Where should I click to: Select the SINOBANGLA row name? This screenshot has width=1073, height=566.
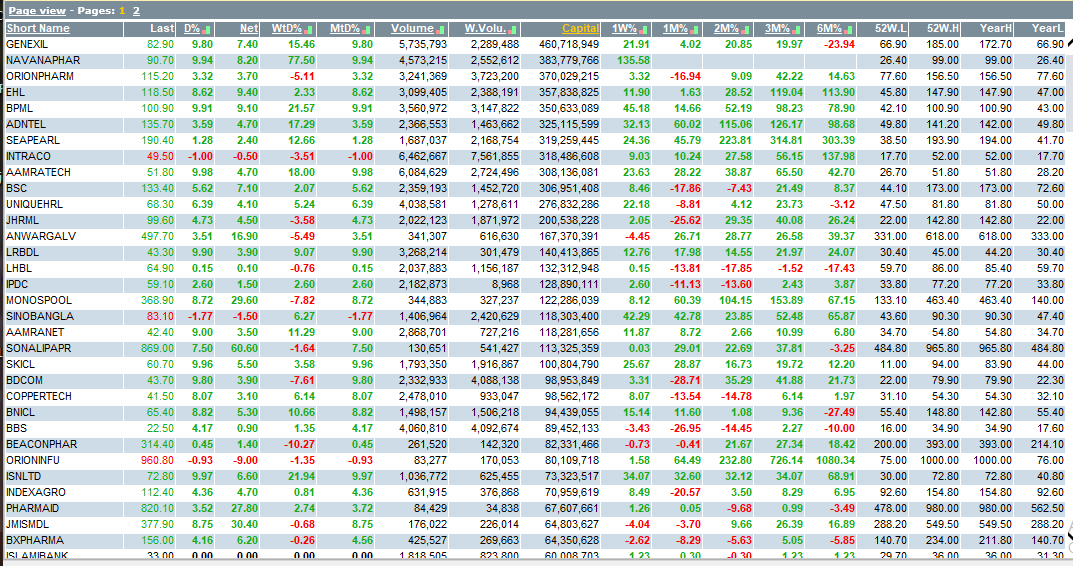coord(40,316)
